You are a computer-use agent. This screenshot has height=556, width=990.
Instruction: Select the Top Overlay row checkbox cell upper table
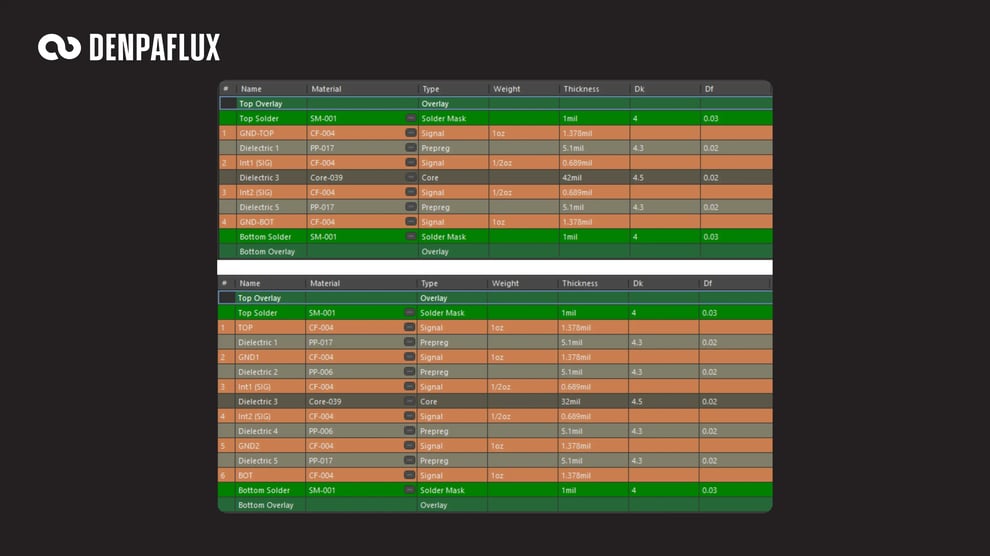coord(227,104)
